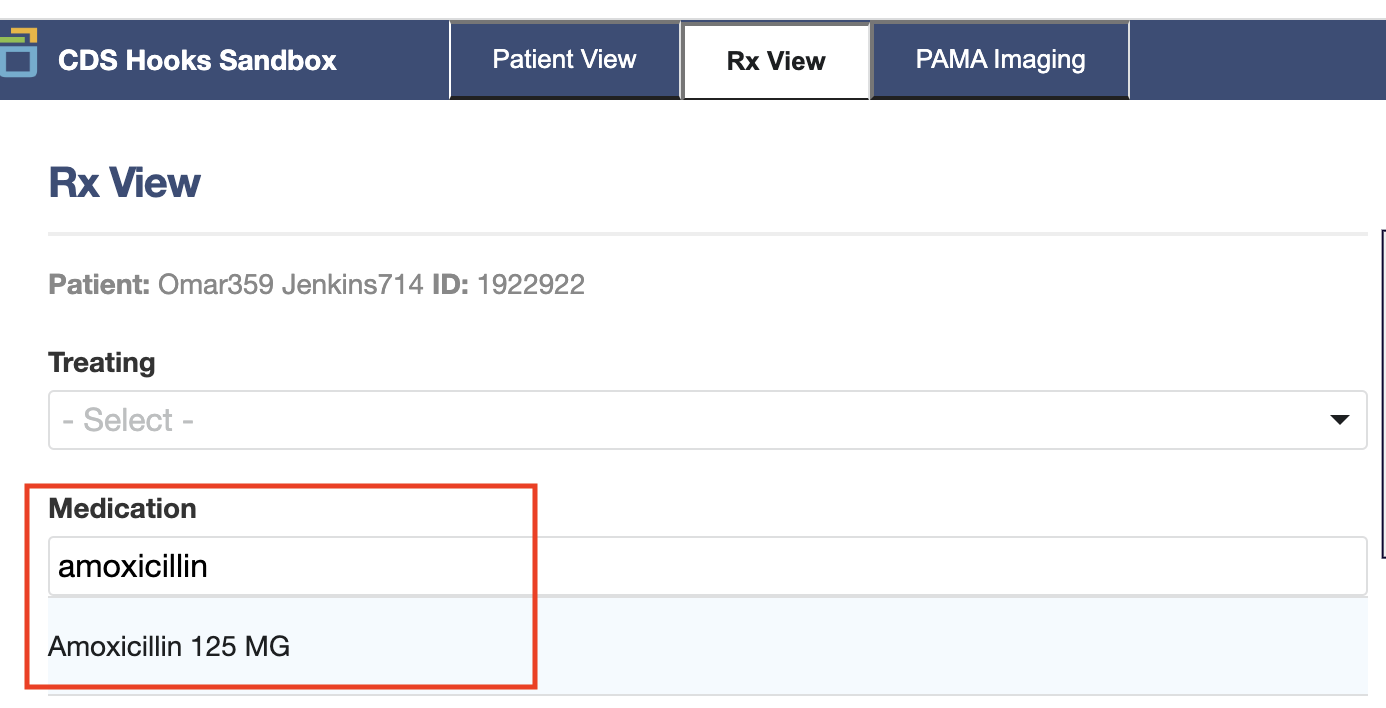
Task: Select the Rx View tab
Action: (776, 61)
